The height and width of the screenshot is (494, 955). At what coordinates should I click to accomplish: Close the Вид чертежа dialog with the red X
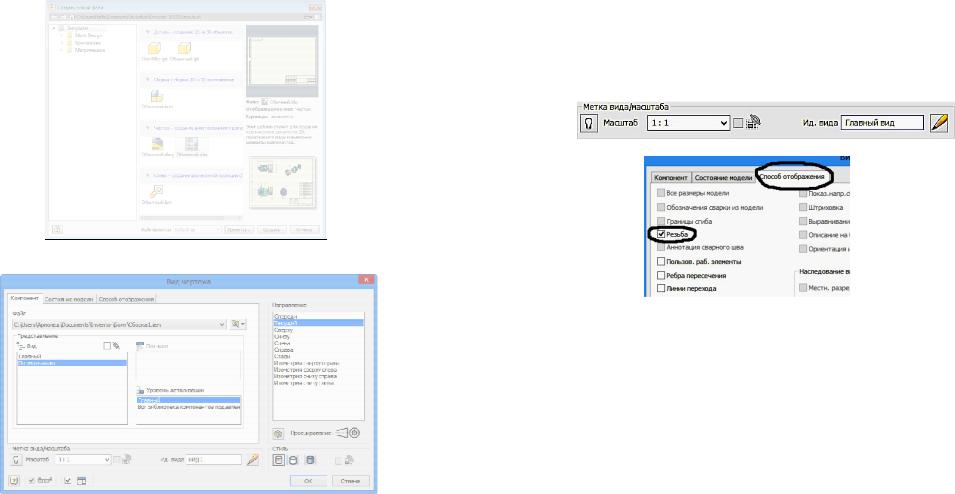pos(365,280)
